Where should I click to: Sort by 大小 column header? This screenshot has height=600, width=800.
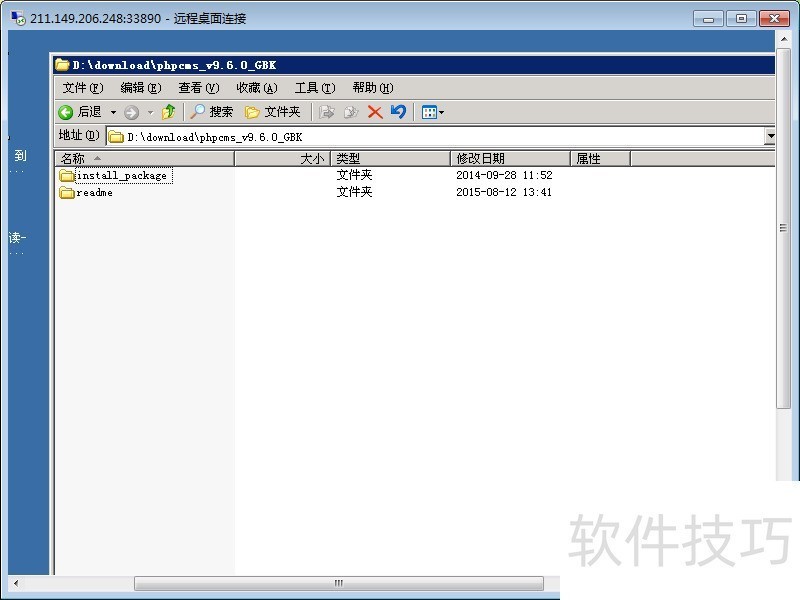282,159
